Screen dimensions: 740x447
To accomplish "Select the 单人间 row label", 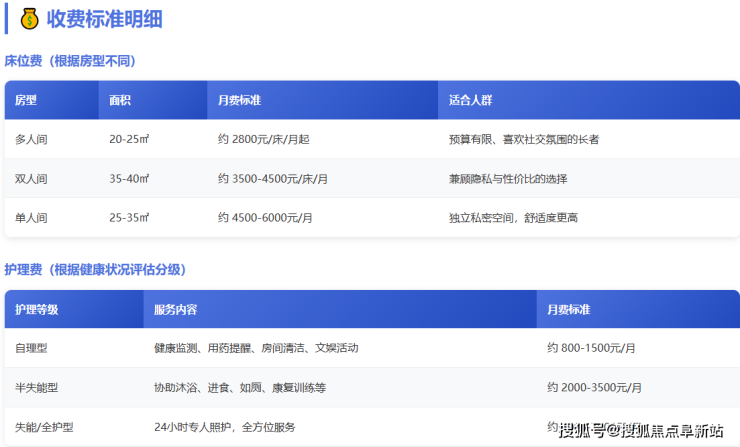I will [31, 217].
